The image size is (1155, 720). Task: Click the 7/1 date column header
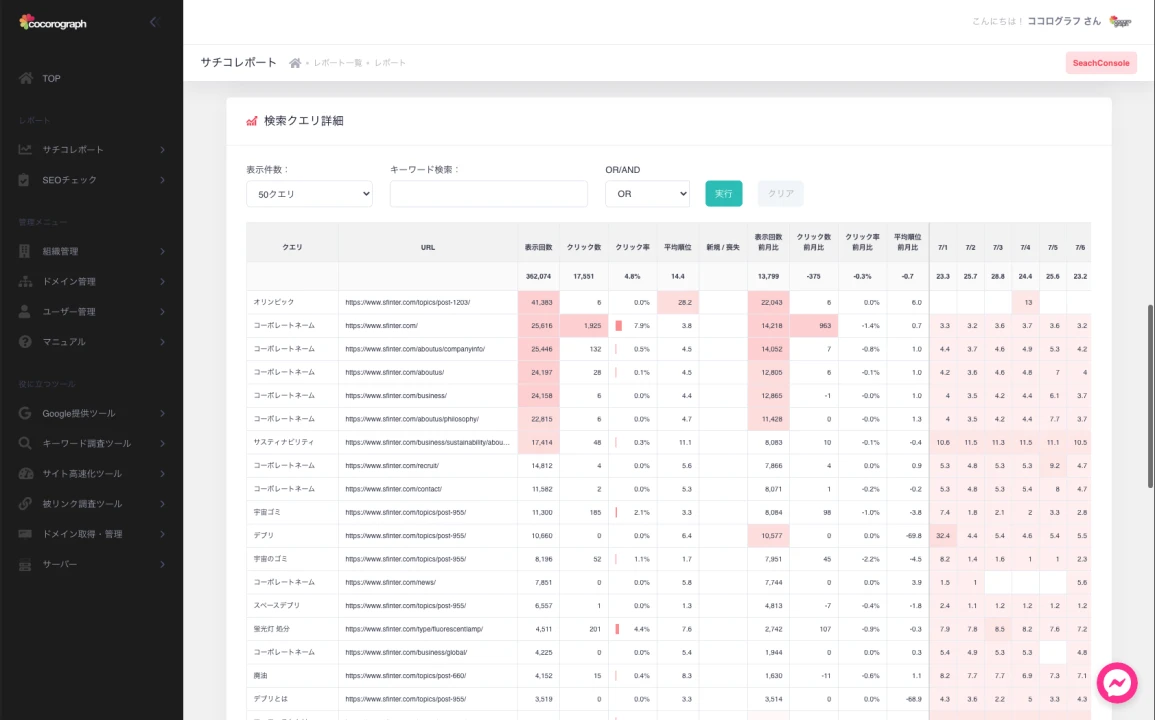click(x=943, y=248)
